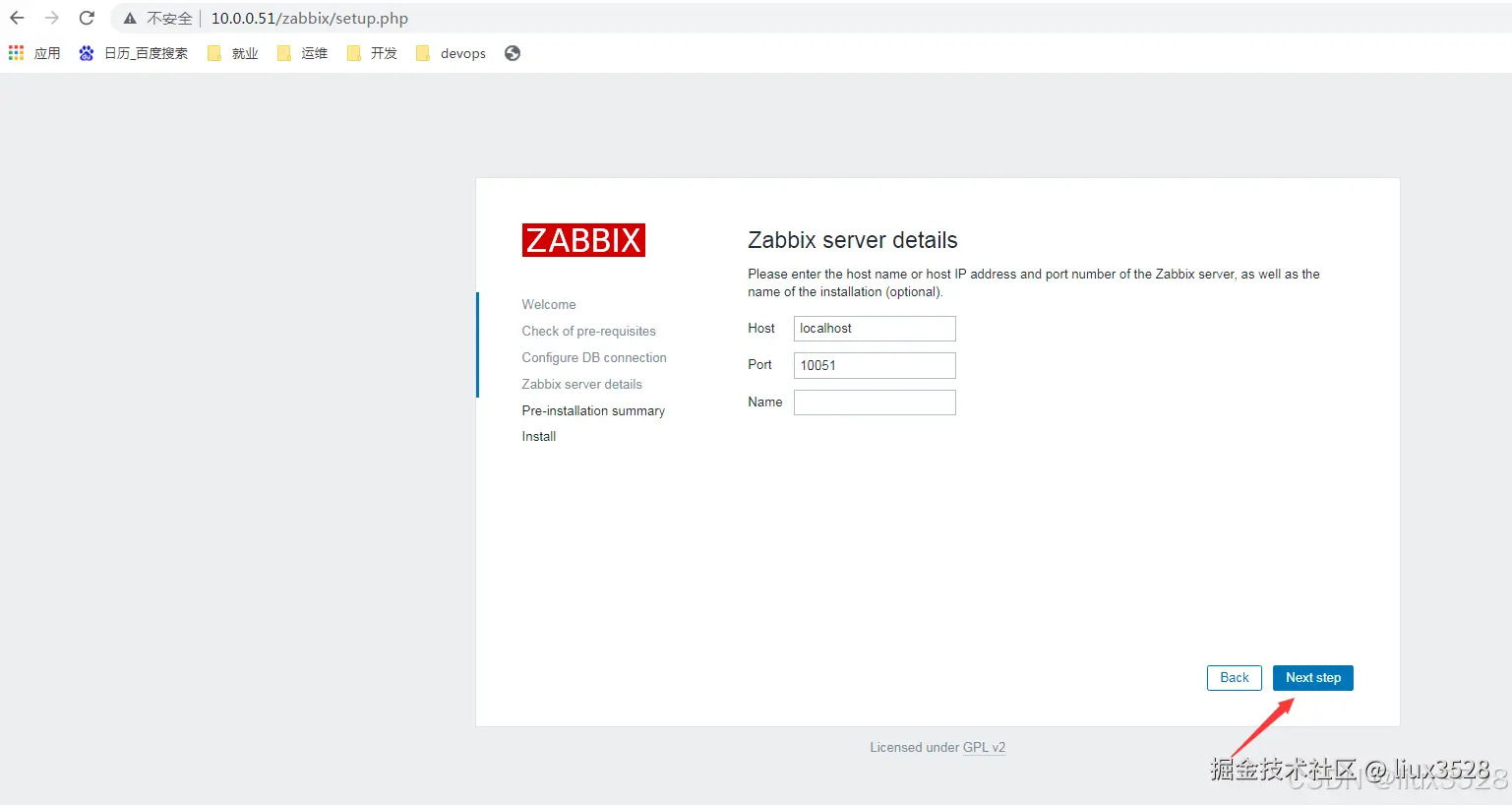Open the Baidu calendar bookmark
1512x805 pixels.
tap(134, 53)
